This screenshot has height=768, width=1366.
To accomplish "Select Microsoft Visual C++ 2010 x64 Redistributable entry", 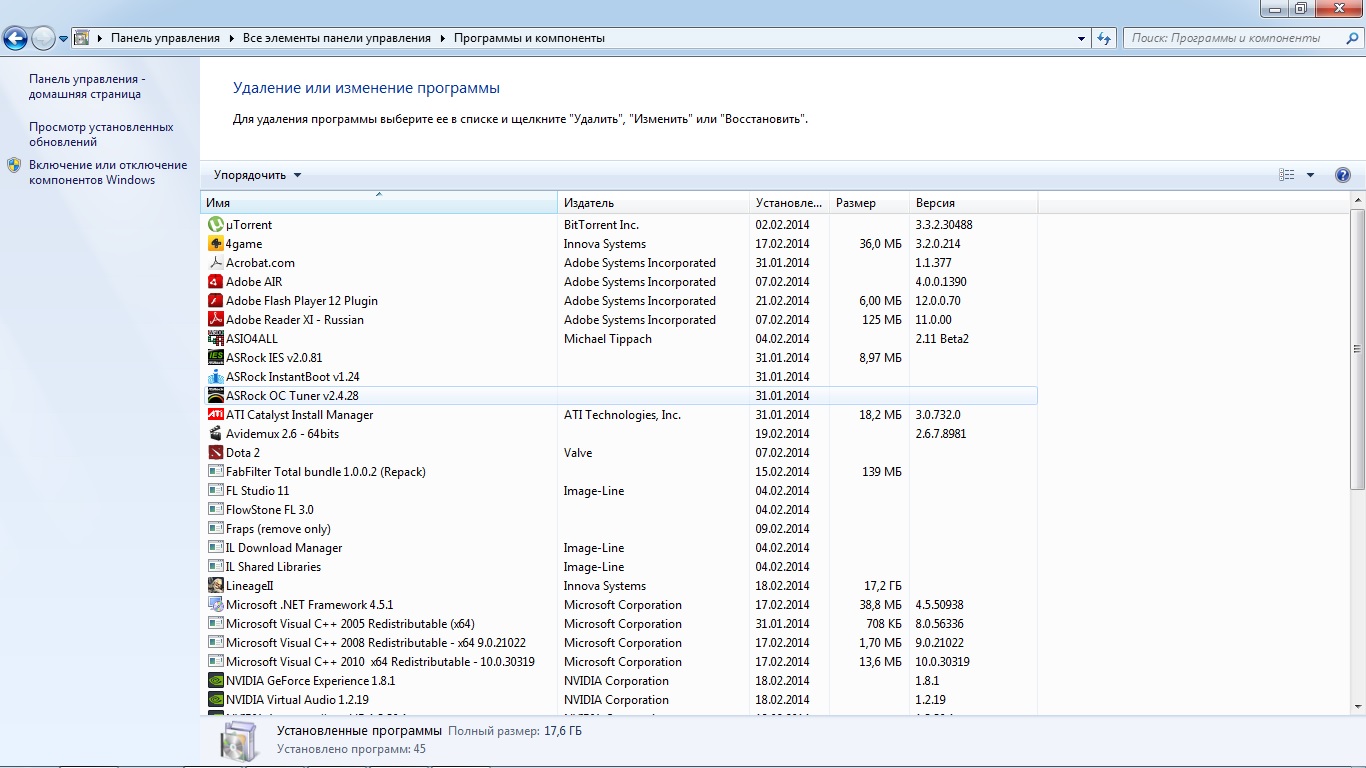I will 619,662.
